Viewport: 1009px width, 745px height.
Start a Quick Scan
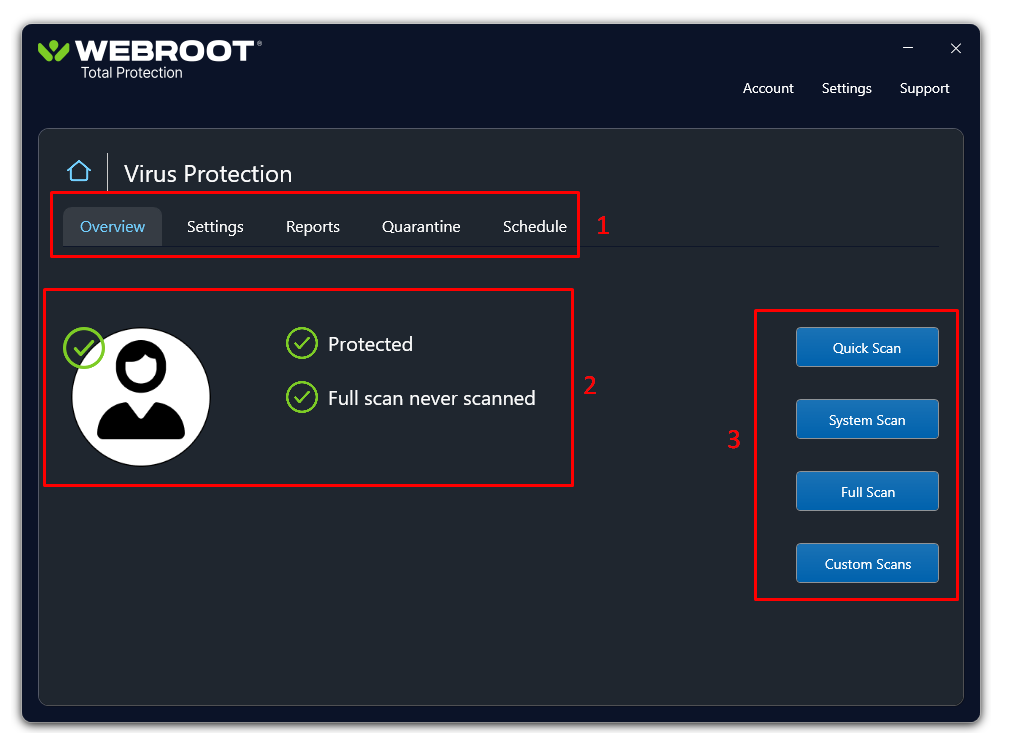click(867, 348)
